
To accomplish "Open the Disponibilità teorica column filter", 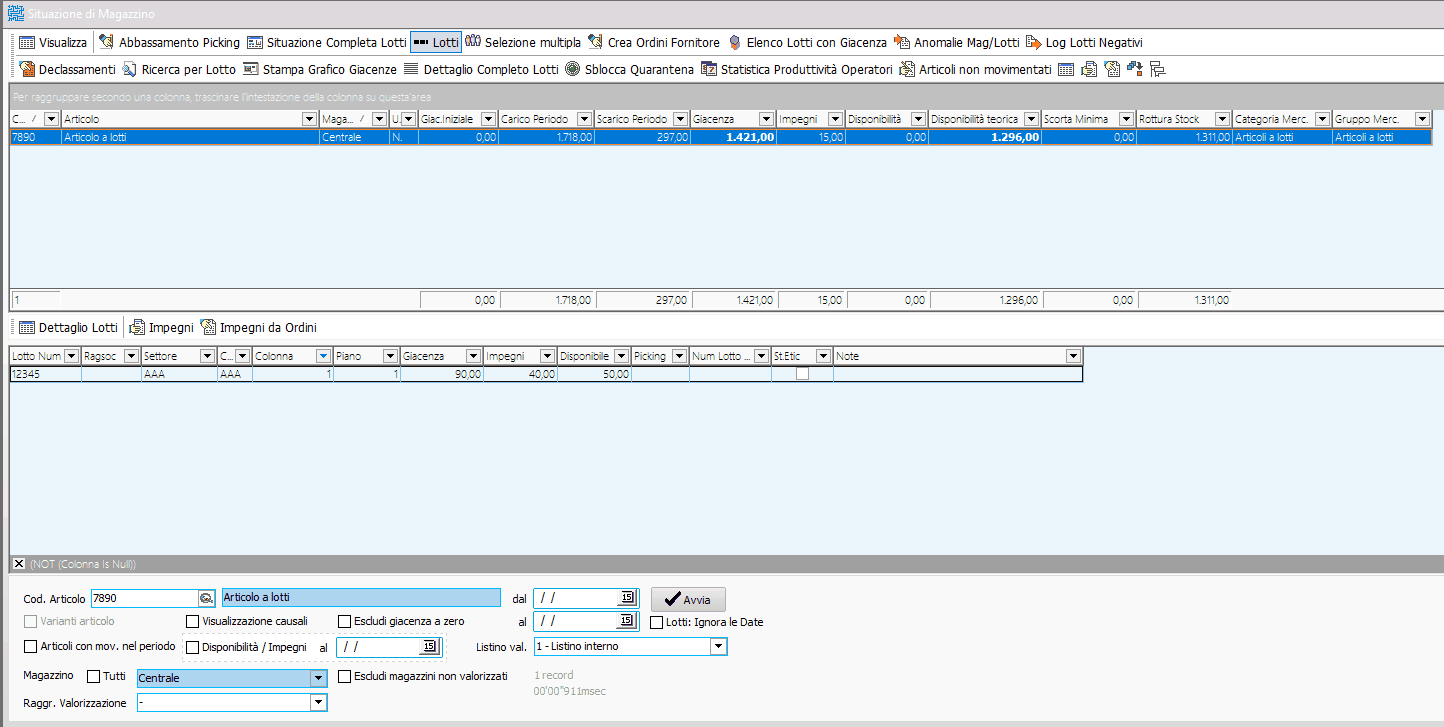I will pyautogui.click(x=1031, y=119).
